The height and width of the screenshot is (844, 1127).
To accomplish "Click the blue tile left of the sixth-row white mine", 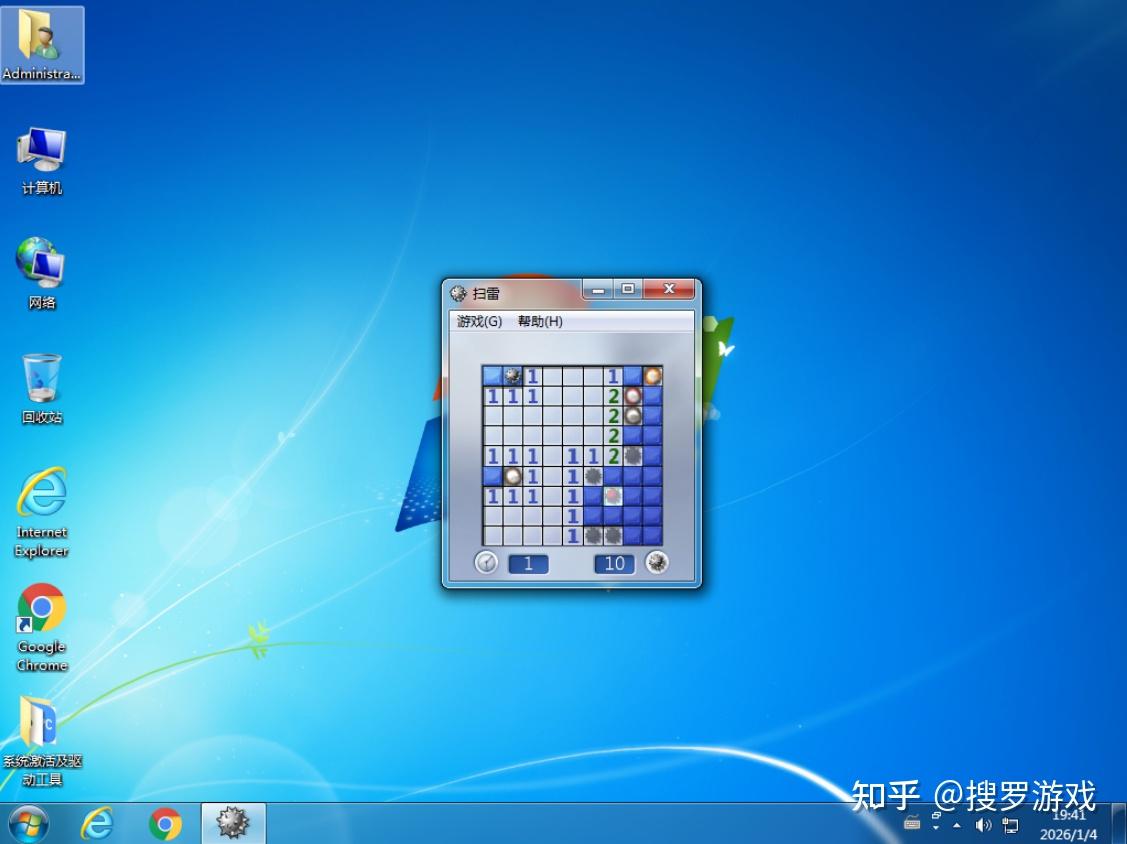I will pos(492,475).
